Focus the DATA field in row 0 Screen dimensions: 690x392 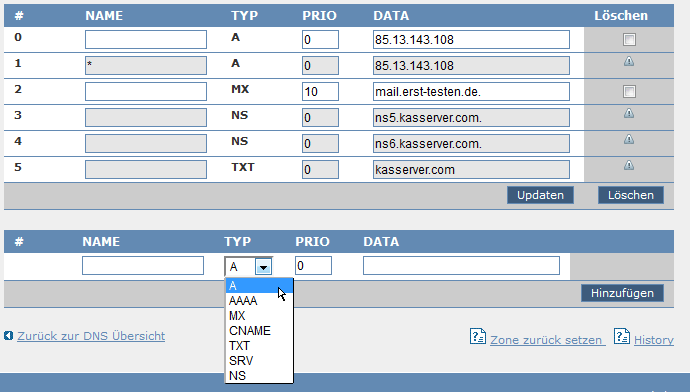coord(471,40)
